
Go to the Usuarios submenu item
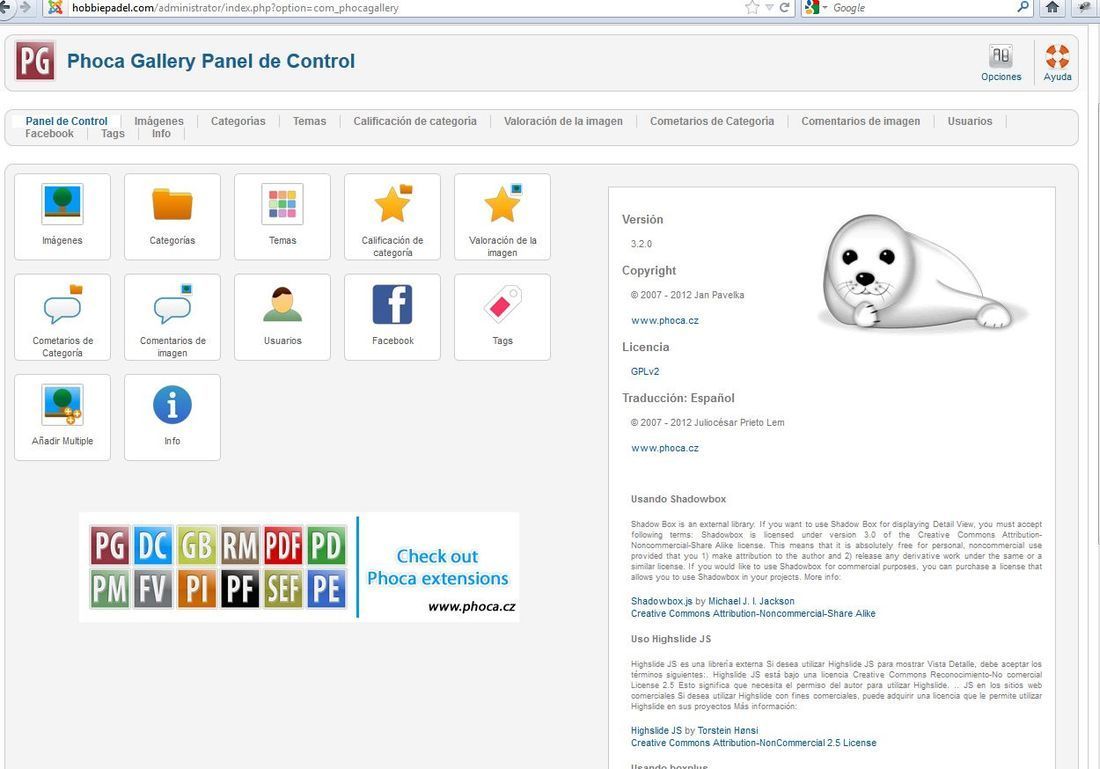970,121
